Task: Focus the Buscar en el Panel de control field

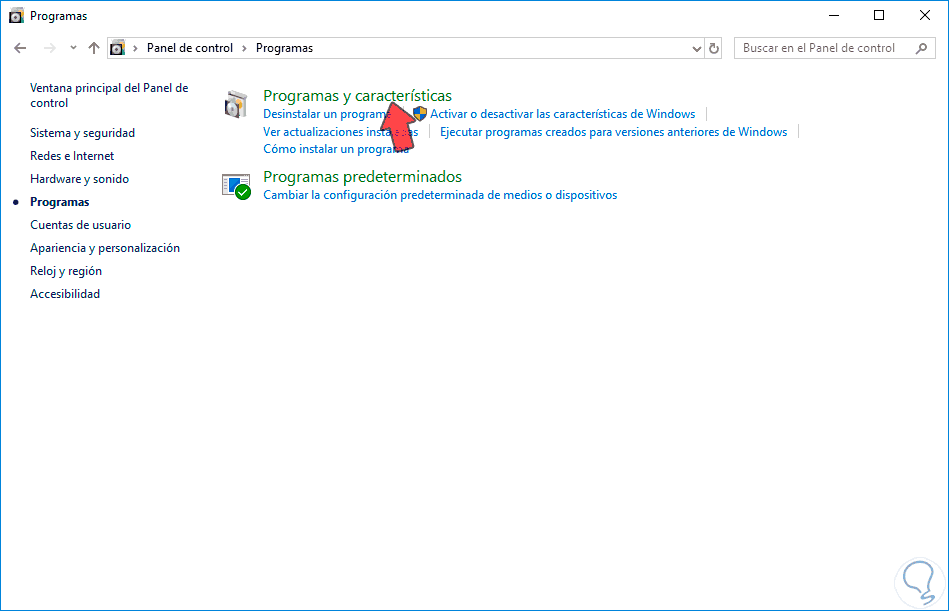Action: (835, 48)
